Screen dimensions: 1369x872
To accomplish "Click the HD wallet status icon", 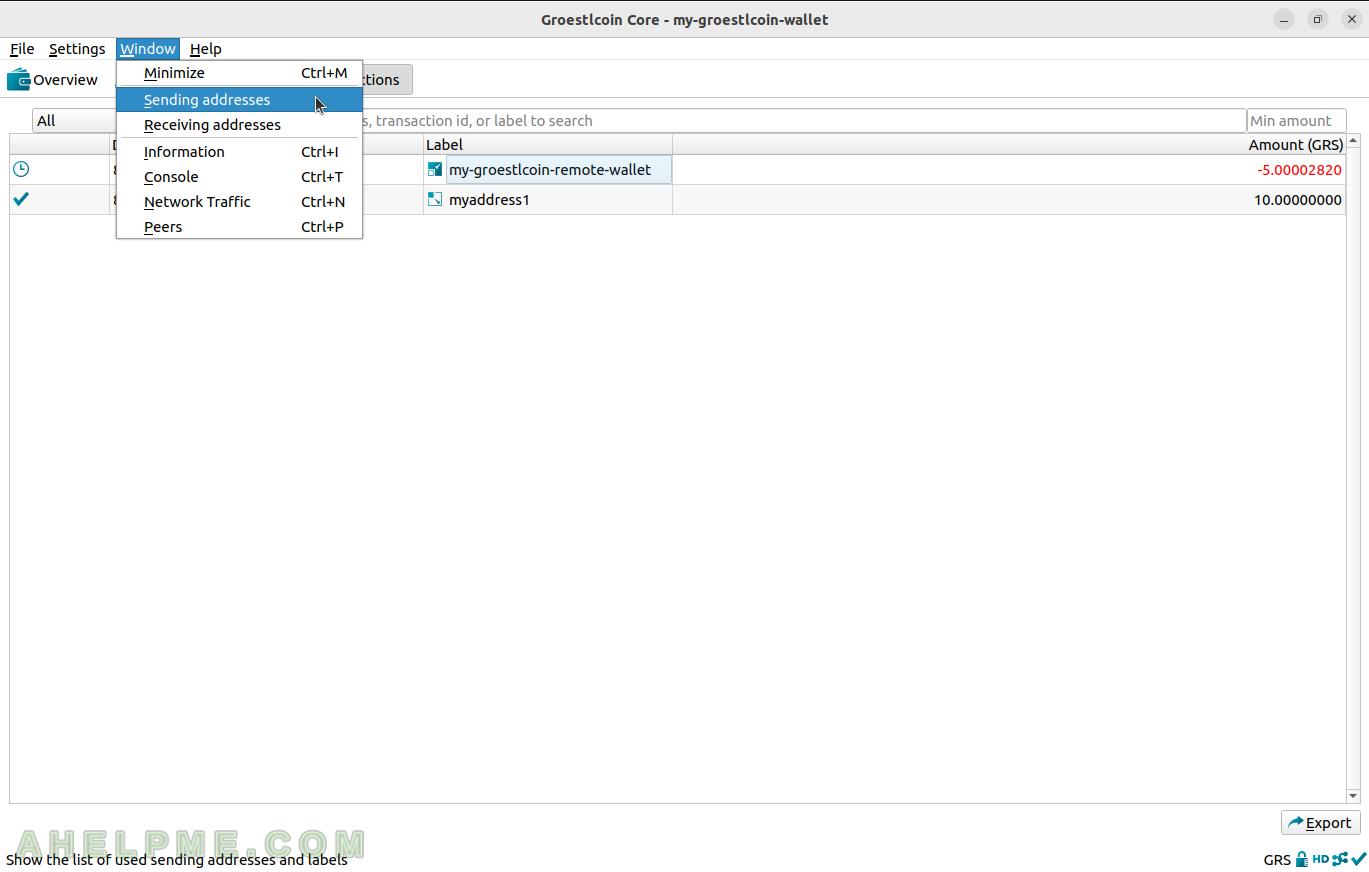I will [x=1320, y=859].
